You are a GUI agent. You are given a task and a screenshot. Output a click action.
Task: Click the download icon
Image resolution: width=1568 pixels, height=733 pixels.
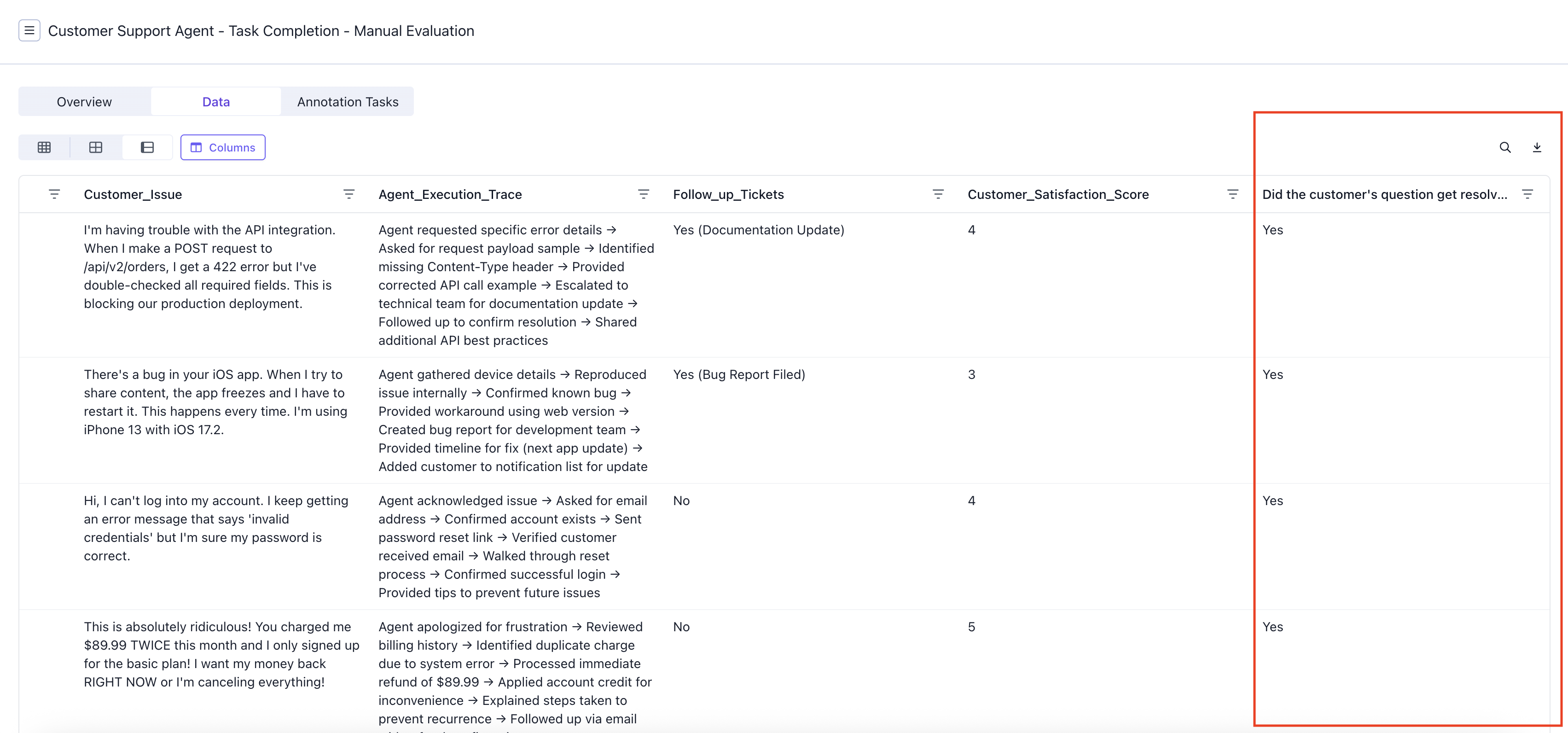click(x=1537, y=147)
